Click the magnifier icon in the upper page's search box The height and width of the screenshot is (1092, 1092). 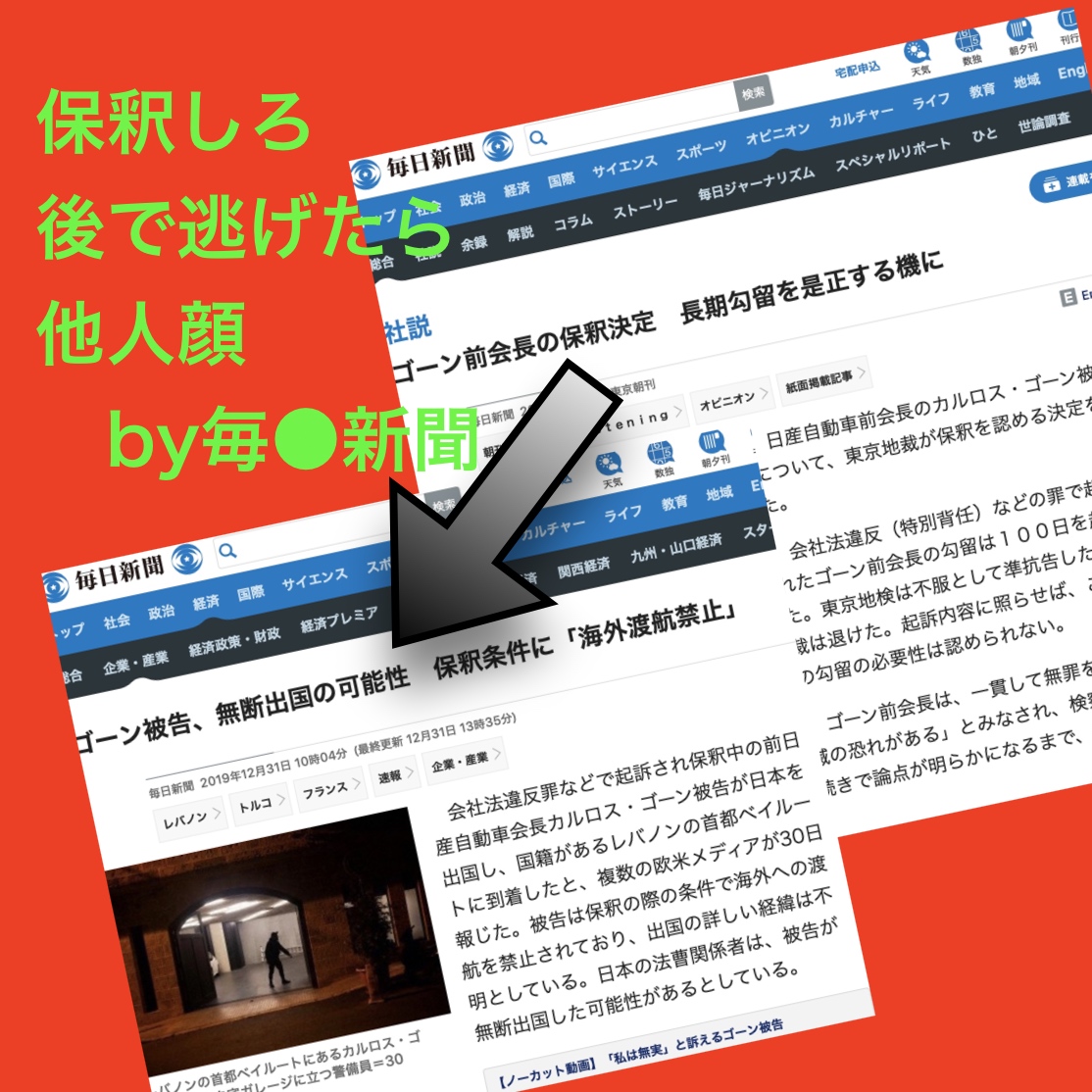point(538,137)
